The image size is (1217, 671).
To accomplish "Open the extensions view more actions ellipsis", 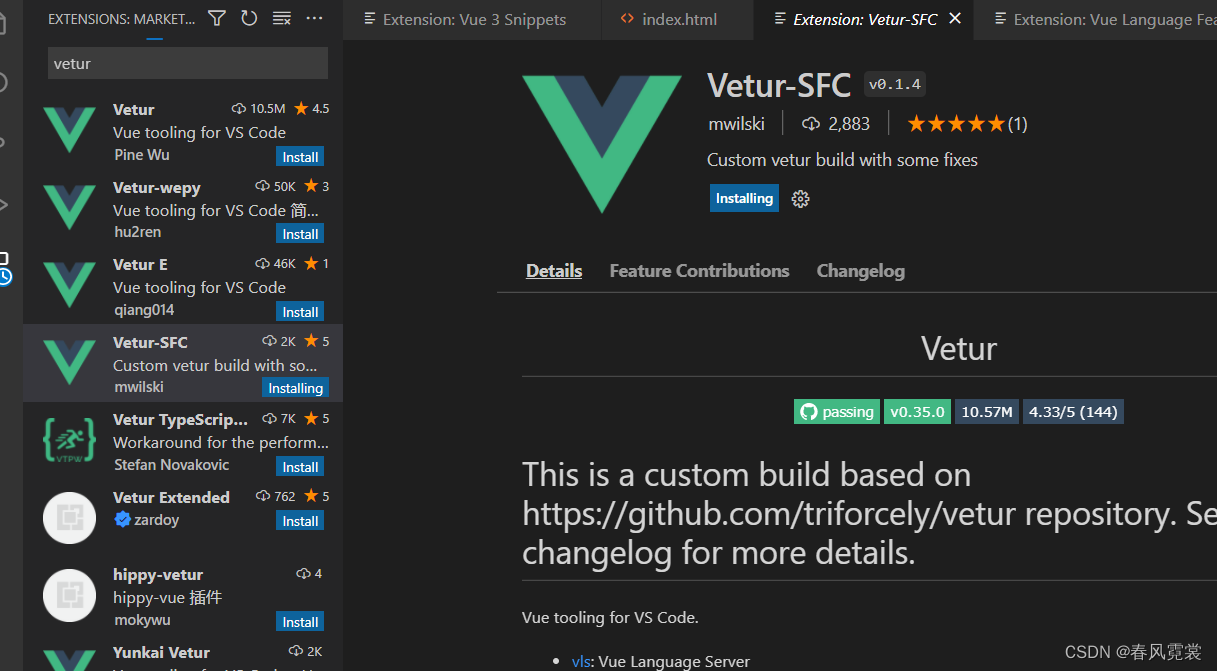I will pyautogui.click(x=314, y=18).
